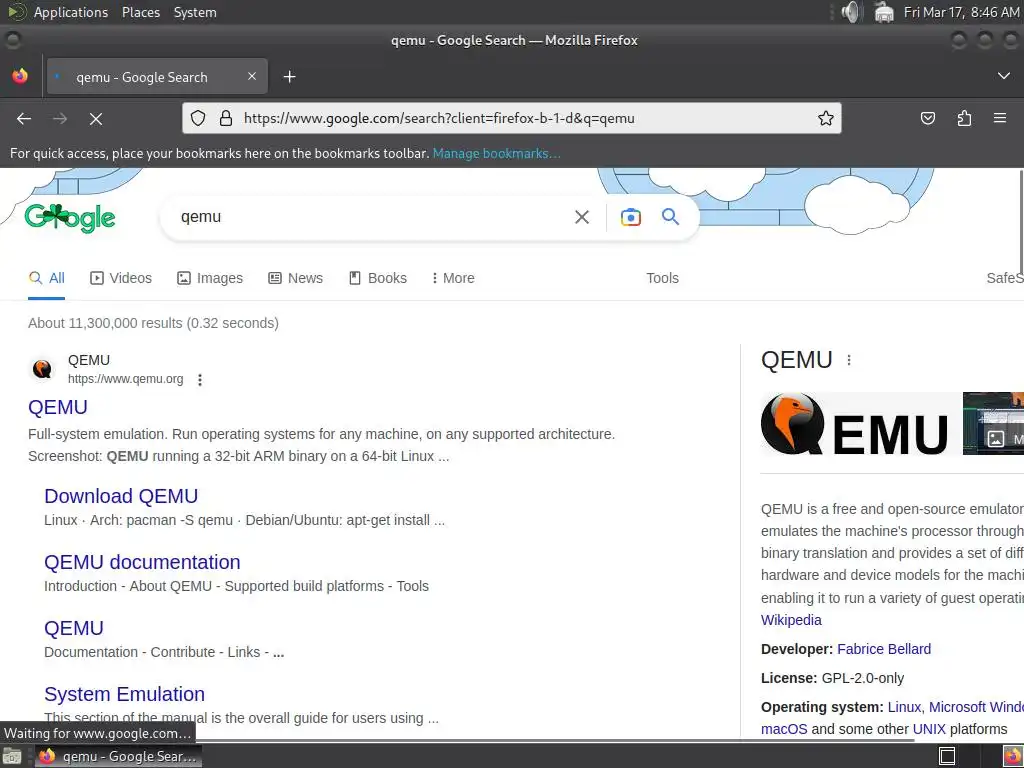Open the Linux operating system link
Viewport: 1024px width, 768px height.
(x=904, y=707)
